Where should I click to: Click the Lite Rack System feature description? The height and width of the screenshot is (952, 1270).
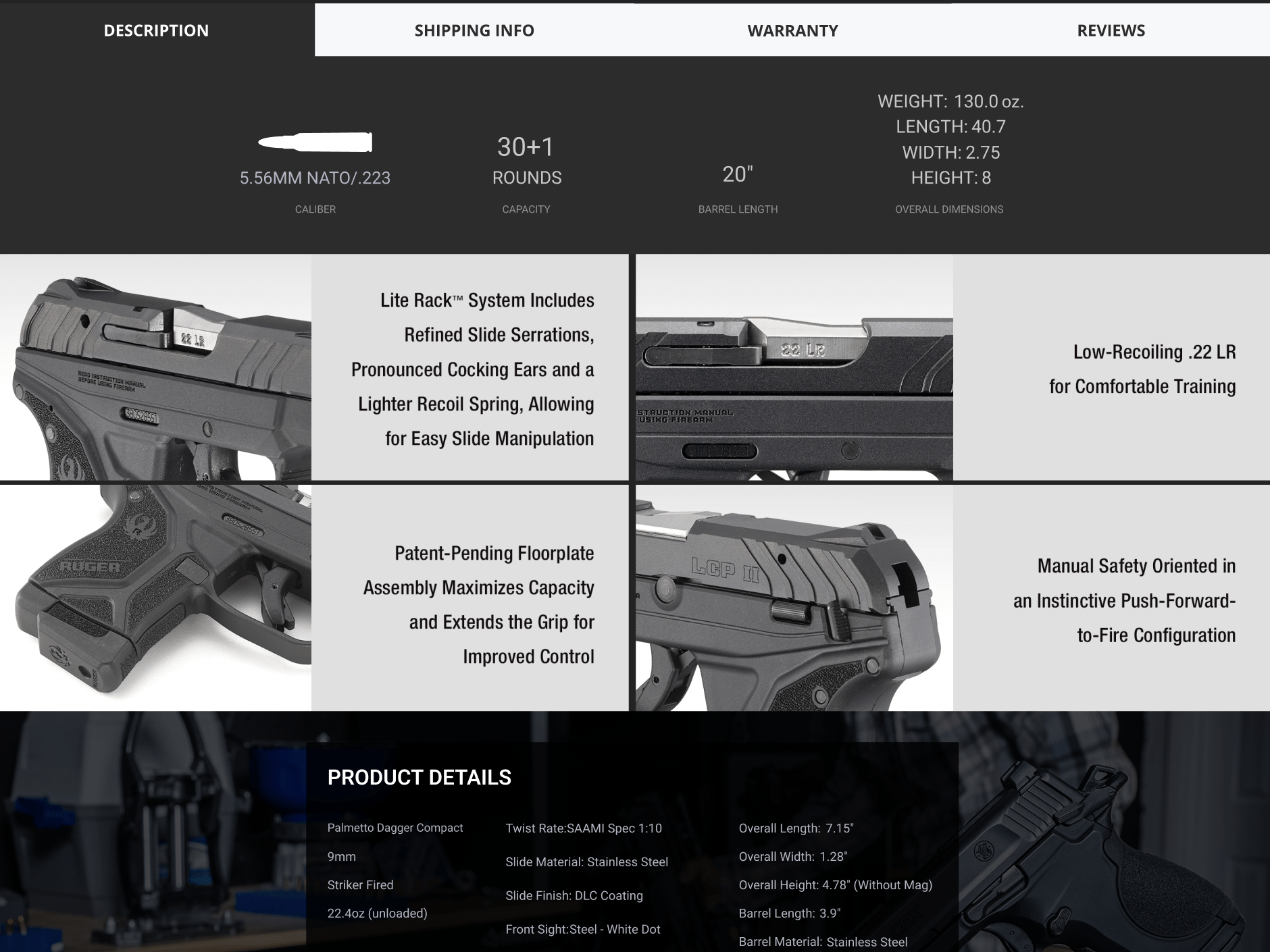click(x=472, y=369)
